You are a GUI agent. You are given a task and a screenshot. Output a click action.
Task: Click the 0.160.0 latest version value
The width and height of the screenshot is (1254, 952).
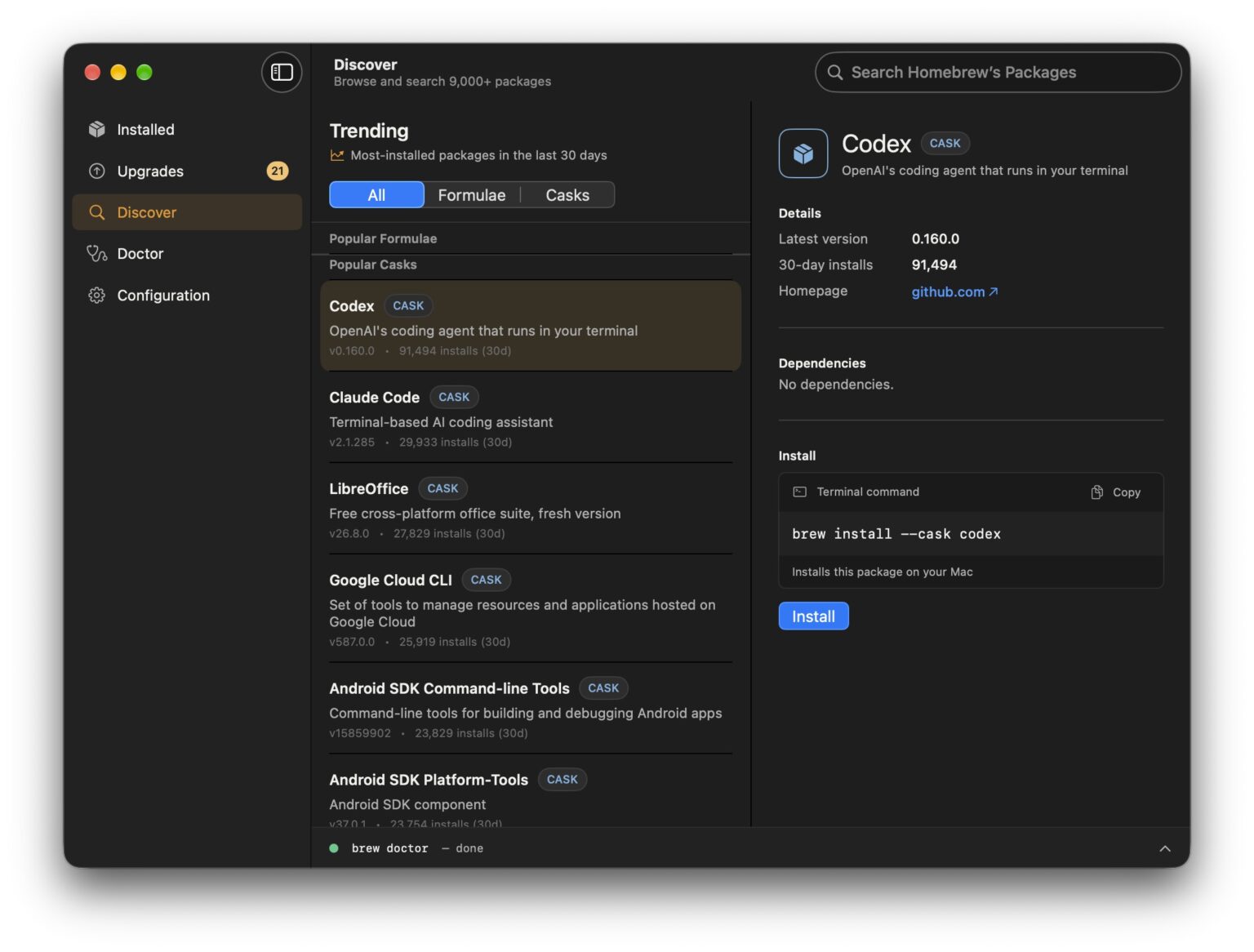pos(936,239)
